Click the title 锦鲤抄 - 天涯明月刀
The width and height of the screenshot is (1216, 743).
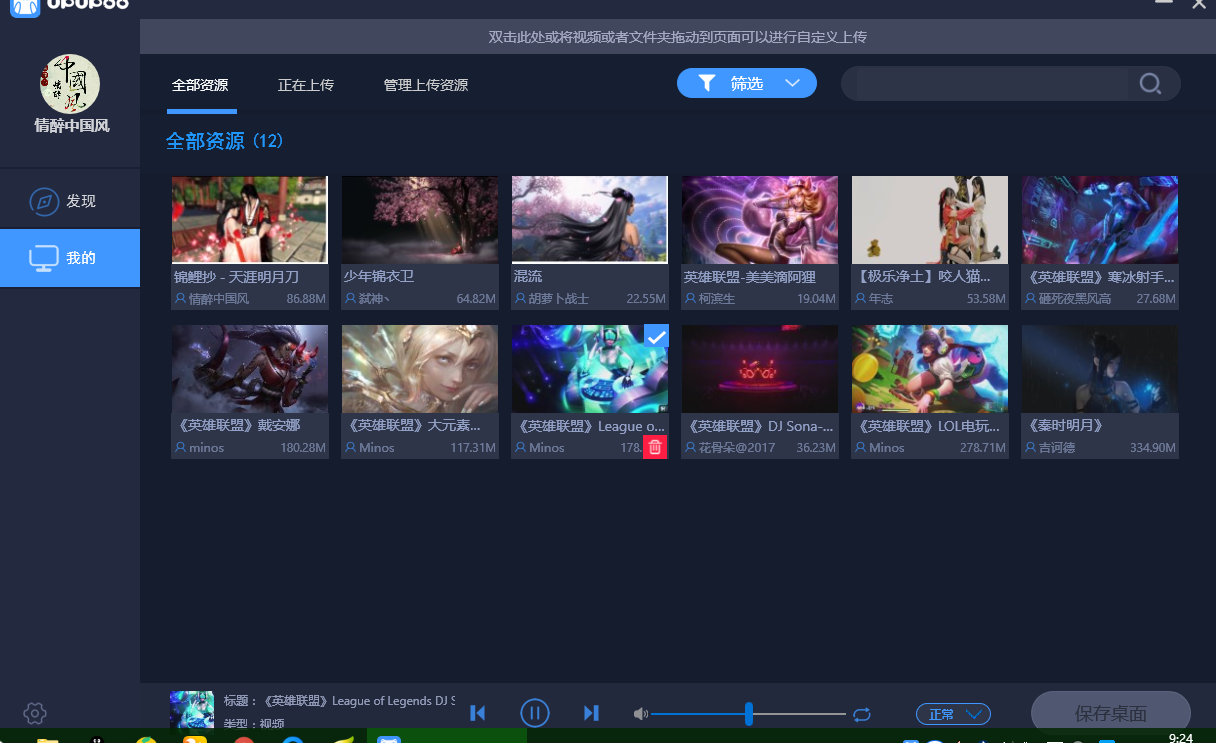point(236,276)
